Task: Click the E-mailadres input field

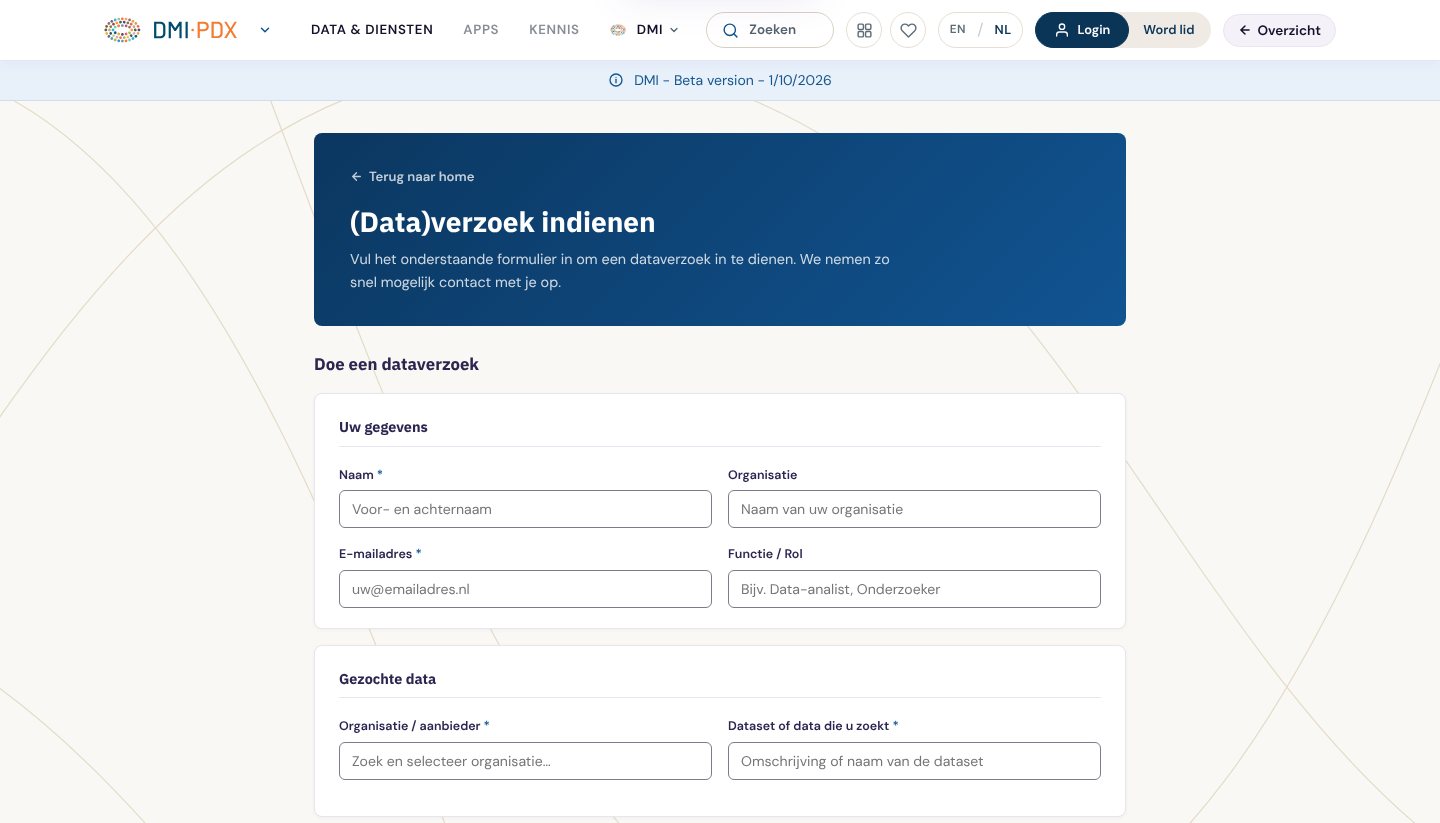Action: click(525, 589)
